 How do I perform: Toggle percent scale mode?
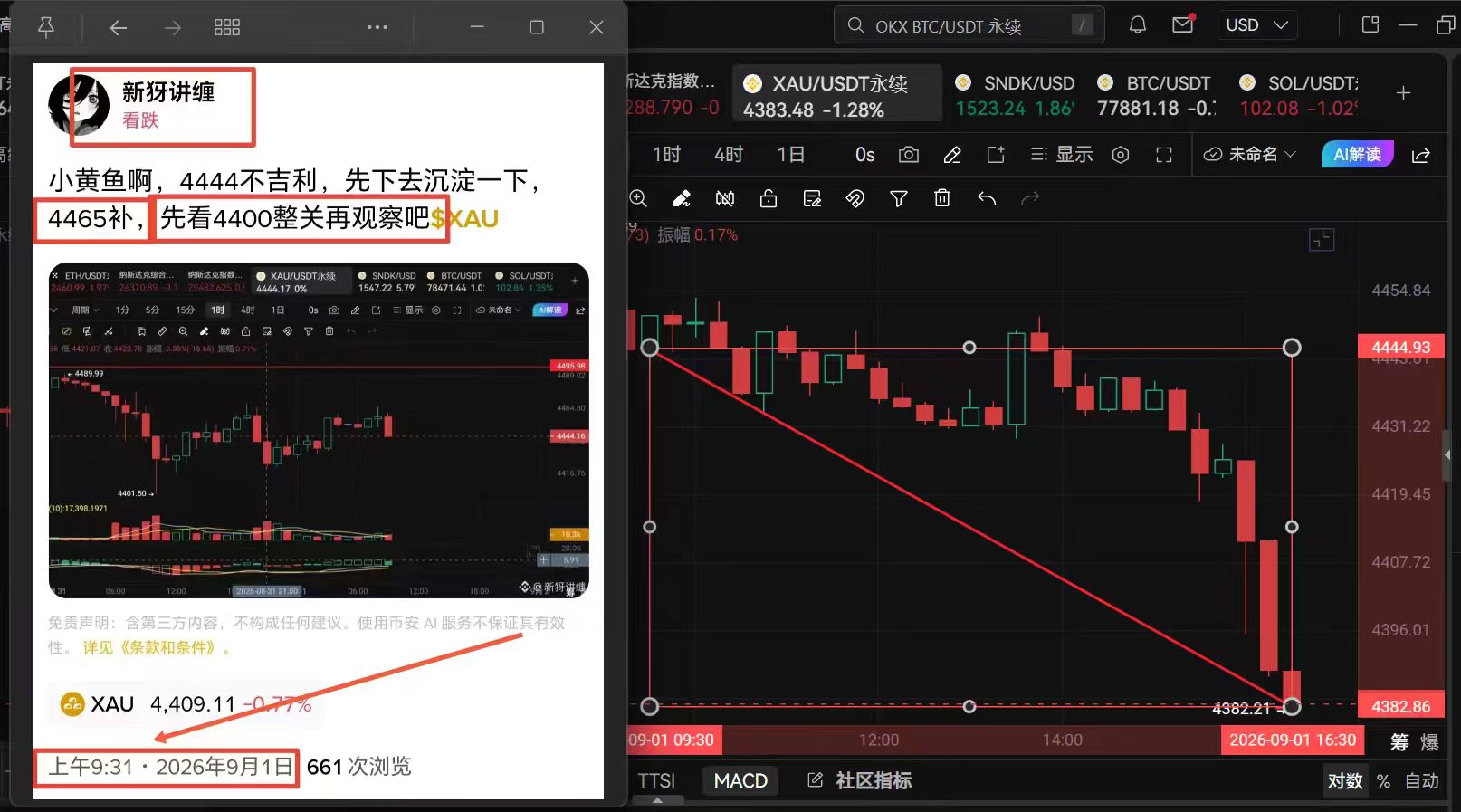point(1383,781)
